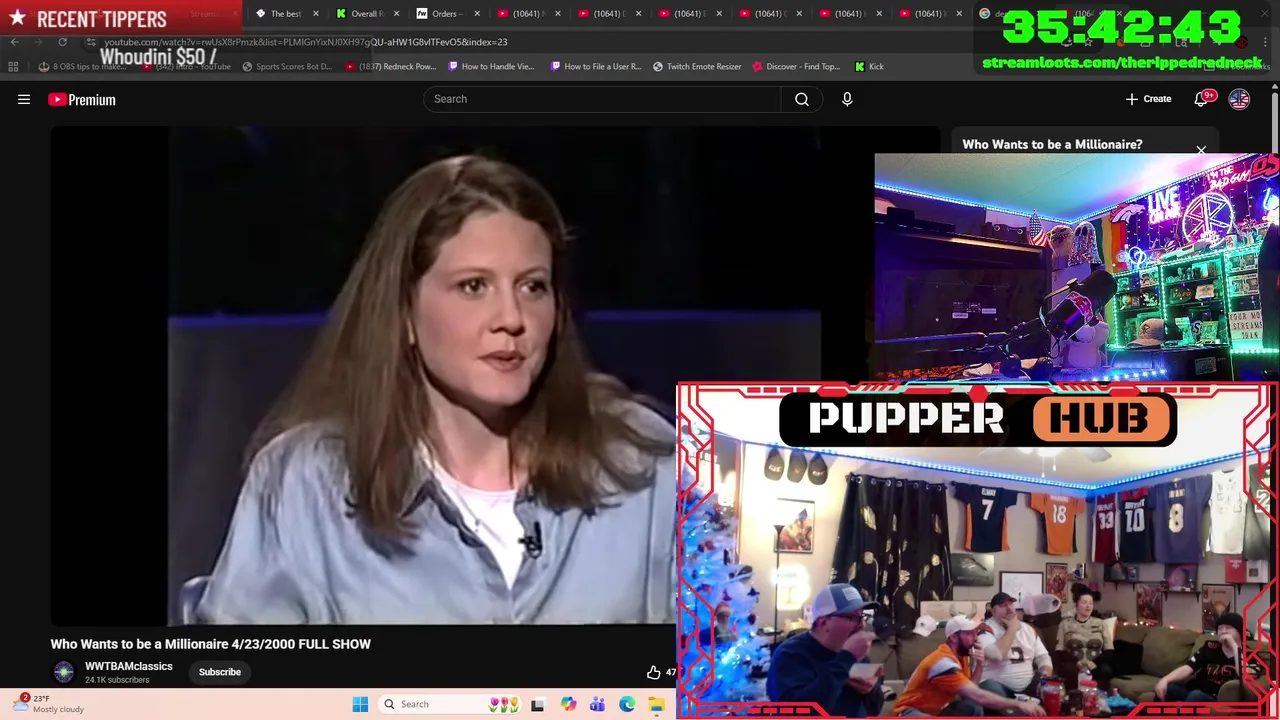Image resolution: width=1280 pixels, height=720 pixels.
Task: Open Windows Start menu
Action: click(360, 704)
